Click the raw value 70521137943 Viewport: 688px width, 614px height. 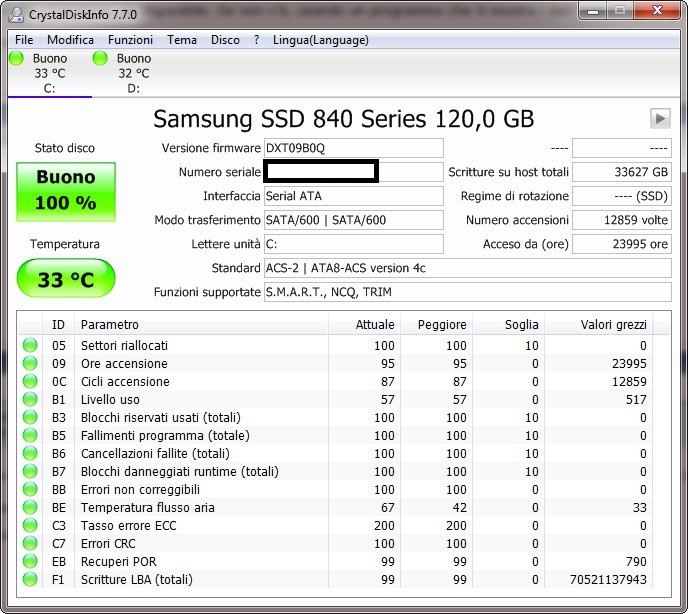[608, 579]
